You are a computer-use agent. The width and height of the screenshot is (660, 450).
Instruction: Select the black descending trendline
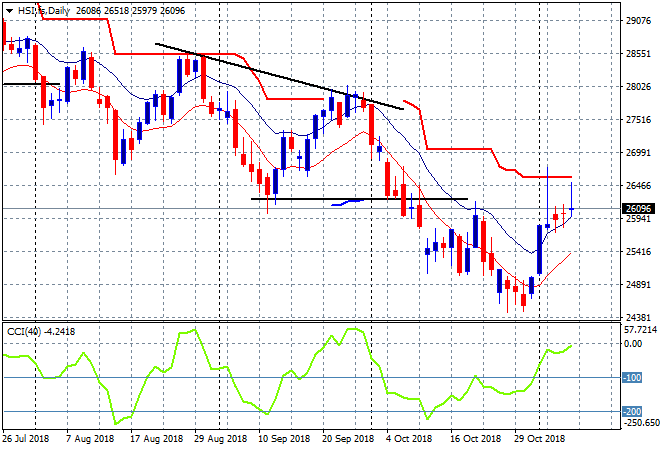[279, 77]
